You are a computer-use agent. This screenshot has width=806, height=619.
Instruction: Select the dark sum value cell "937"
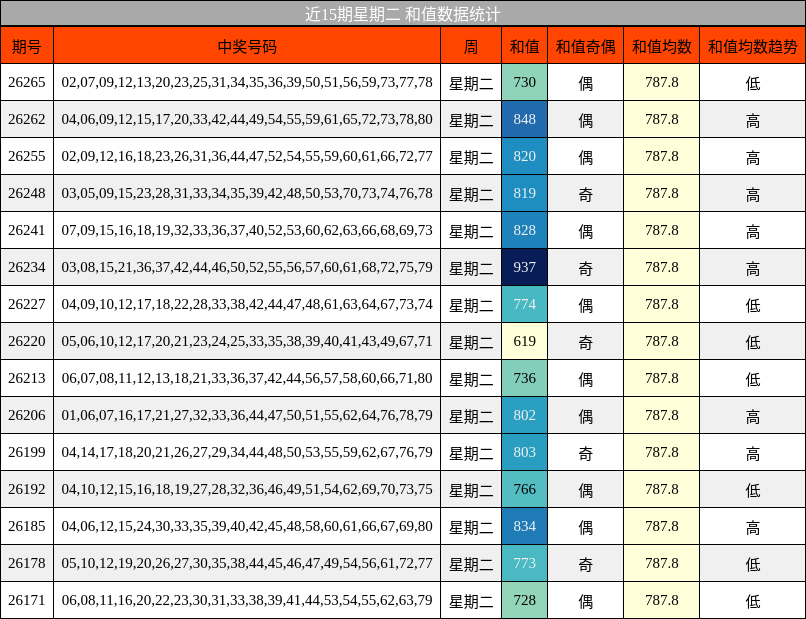click(524, 267)
